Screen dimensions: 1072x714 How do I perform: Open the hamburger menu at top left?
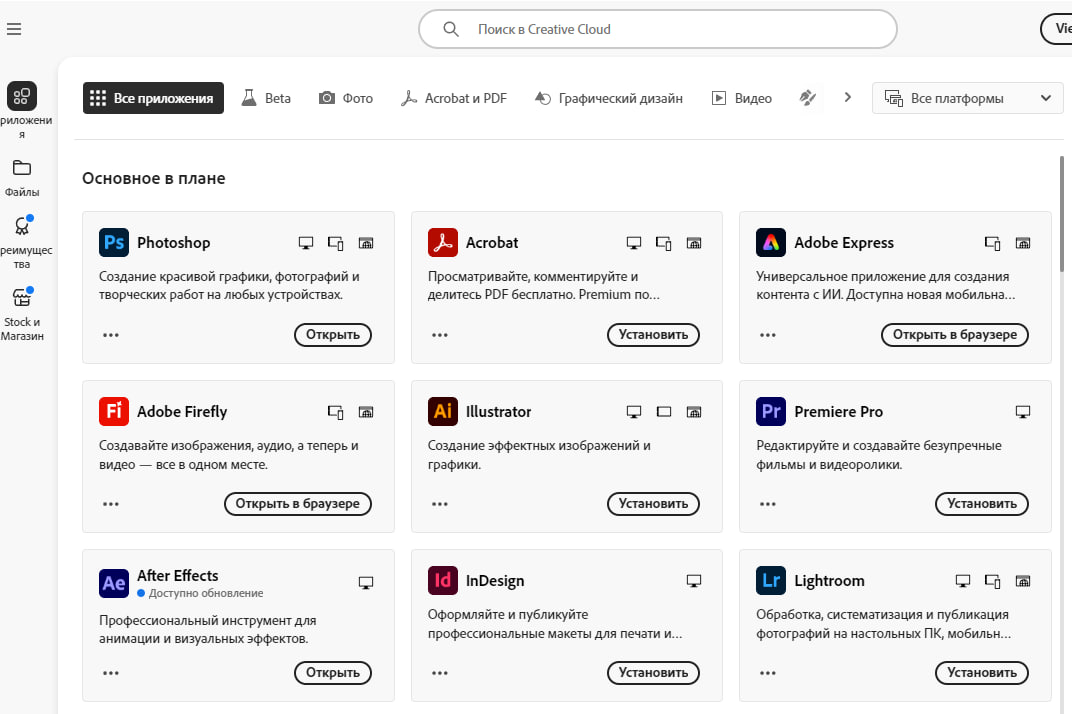click(14, 29)
